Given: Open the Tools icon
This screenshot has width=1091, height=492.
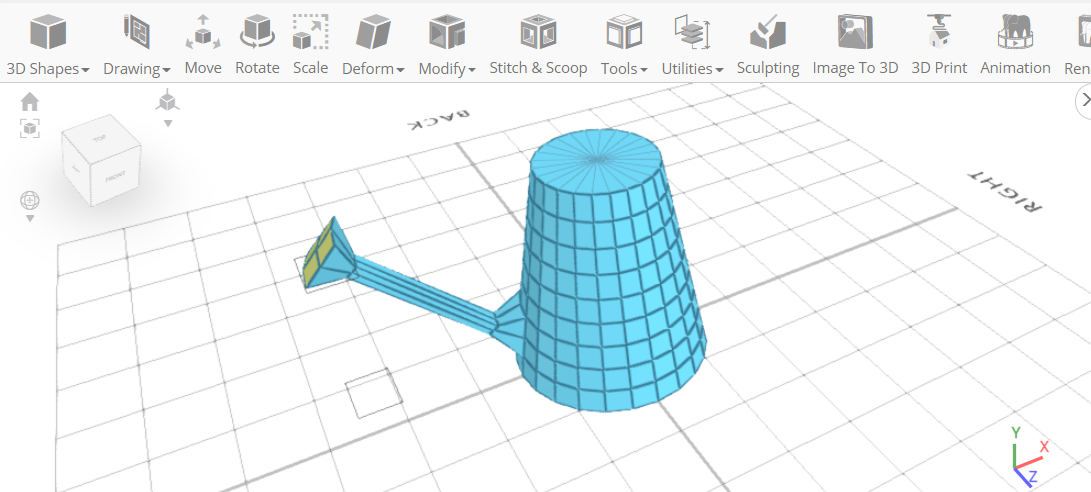Looking at the screenshot, I should point(624,33).
